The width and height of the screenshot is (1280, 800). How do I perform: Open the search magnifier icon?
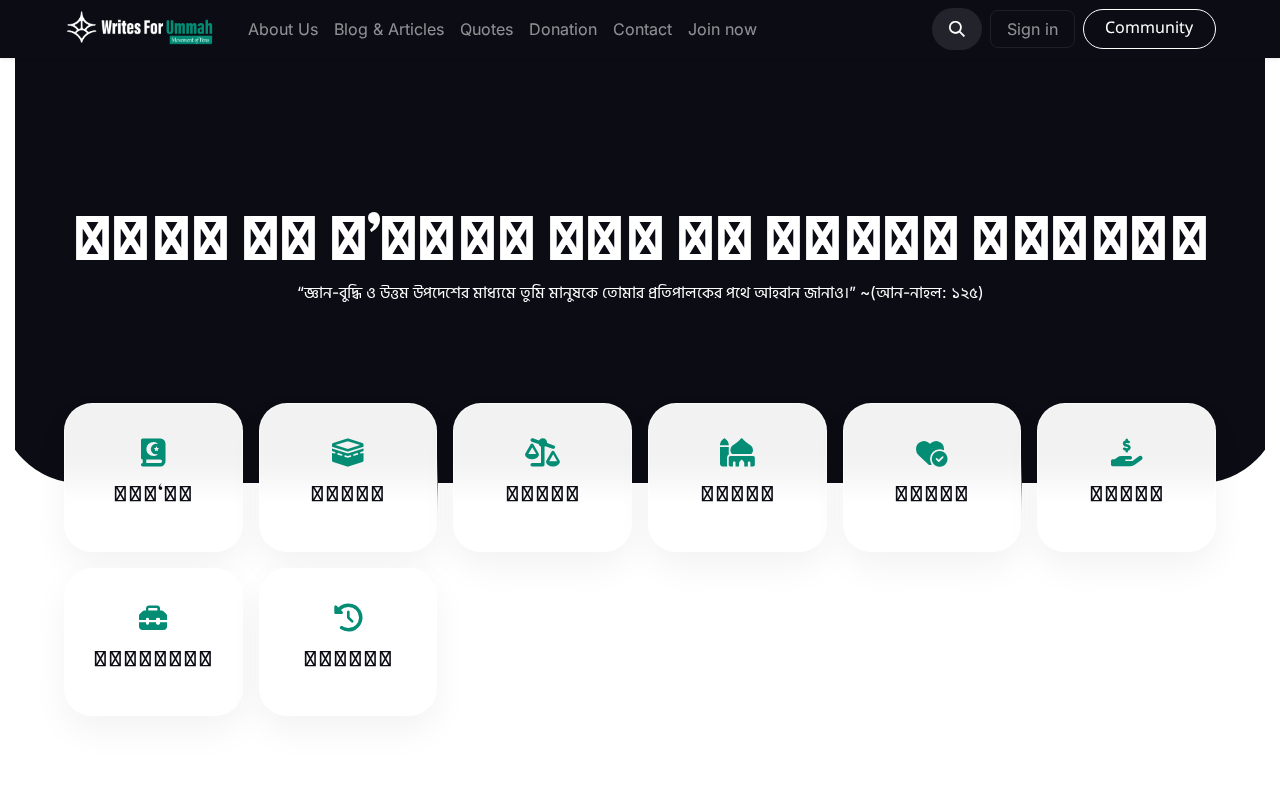[957, 29]
